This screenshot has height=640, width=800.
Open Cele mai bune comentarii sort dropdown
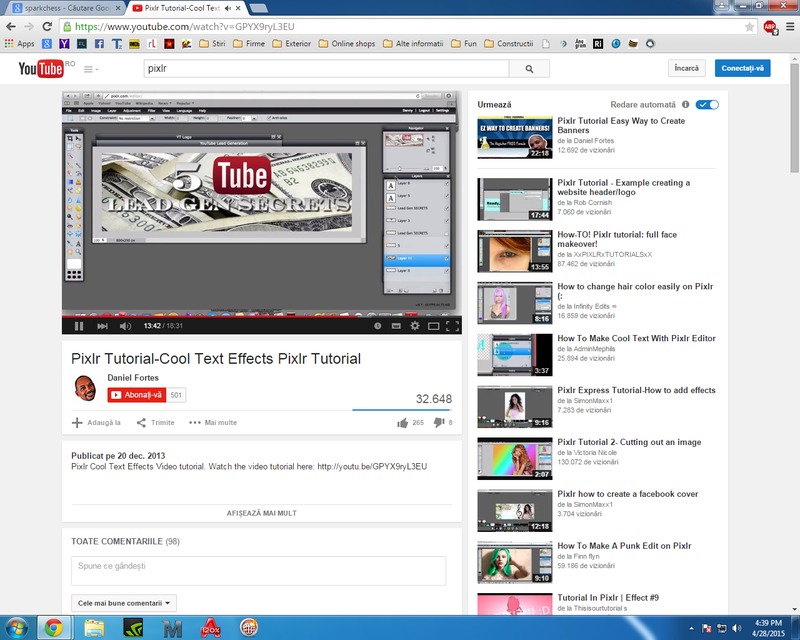pos(123,603)
